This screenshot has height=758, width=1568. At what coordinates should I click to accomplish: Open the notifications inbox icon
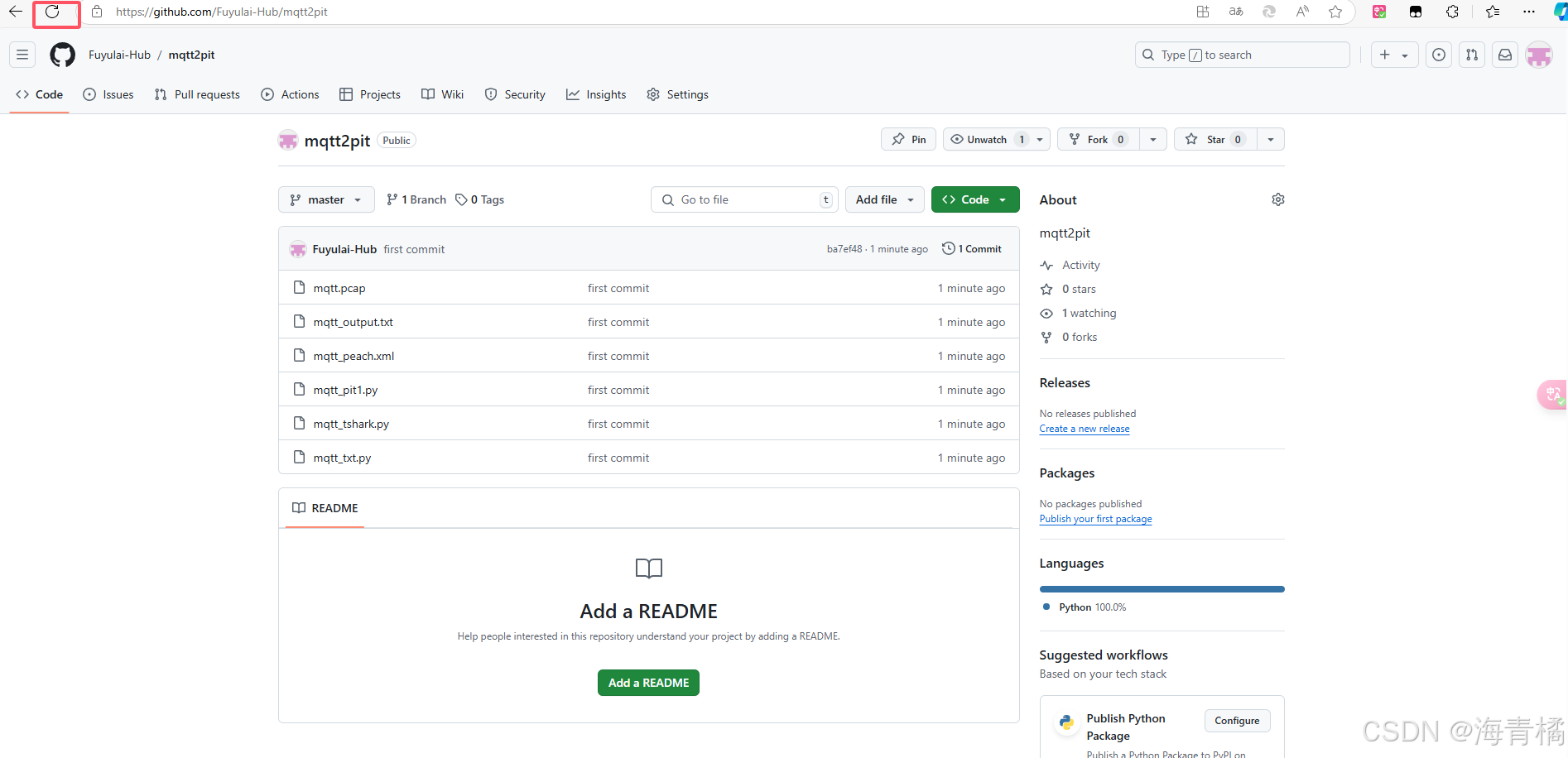coord(1505,55)
